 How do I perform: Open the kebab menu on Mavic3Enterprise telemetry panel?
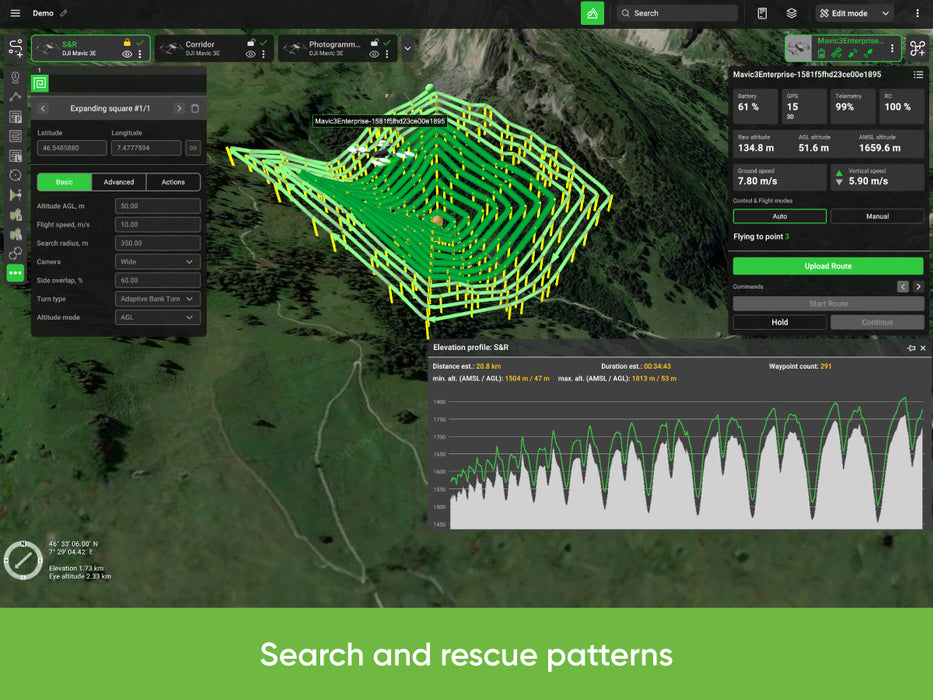pyautogui.click(x=919, y=75)
